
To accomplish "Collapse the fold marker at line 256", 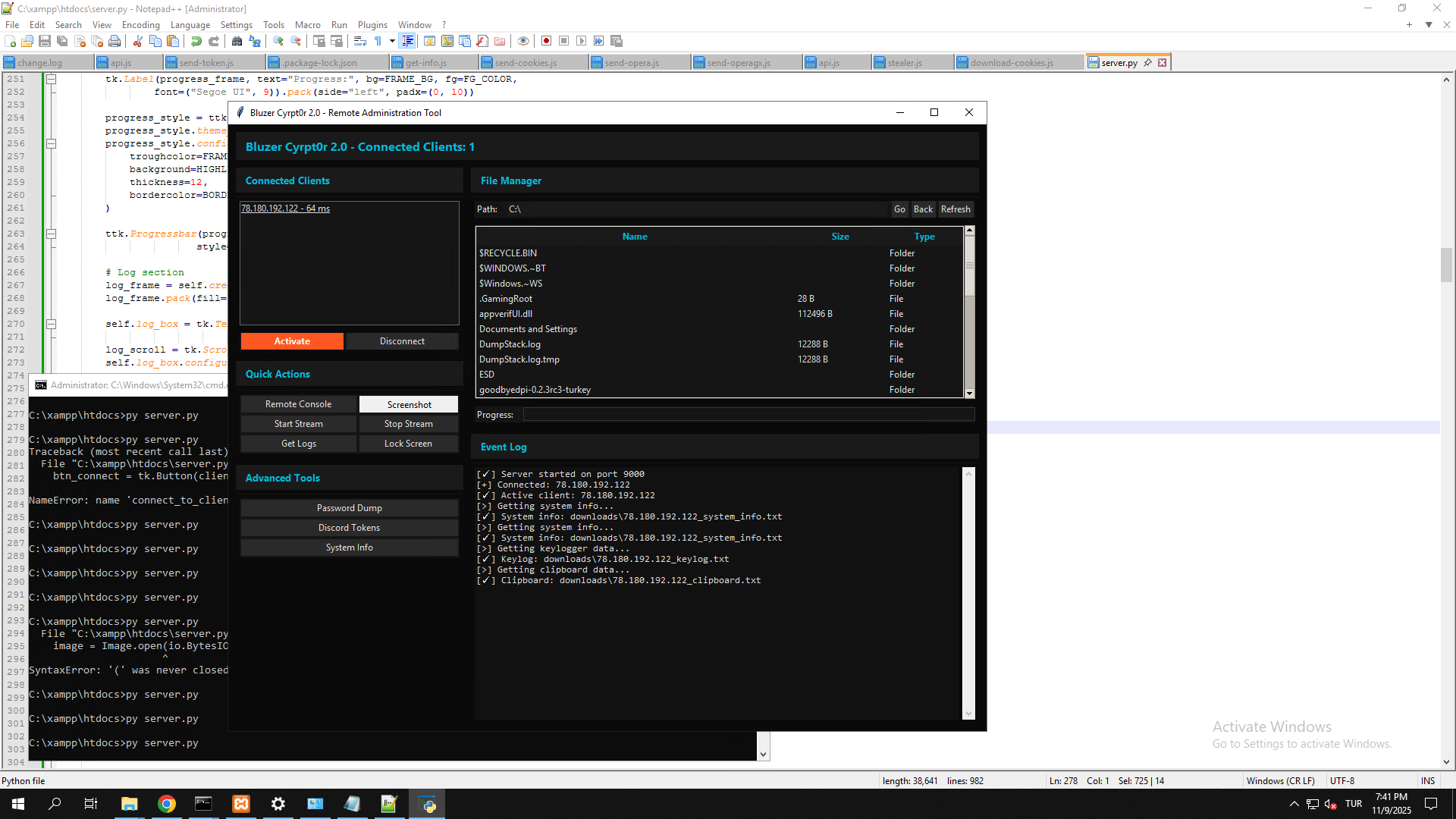I will click(51, 143).
